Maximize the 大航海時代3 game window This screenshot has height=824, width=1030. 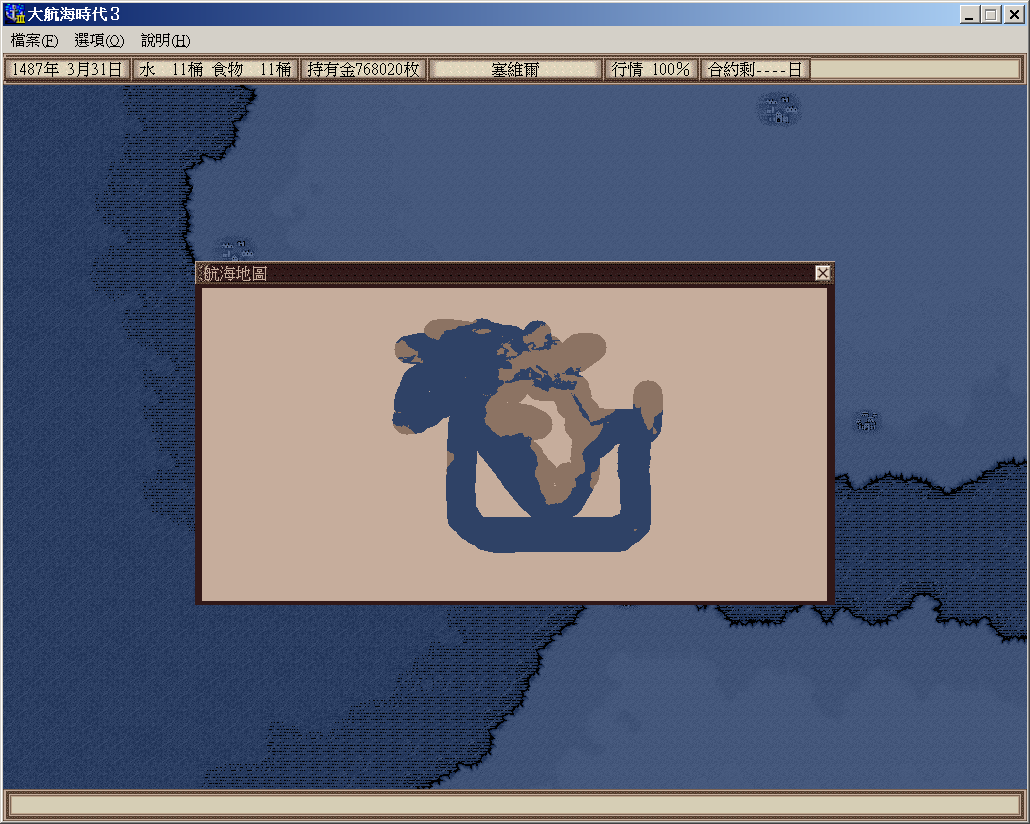coord(990,14)
